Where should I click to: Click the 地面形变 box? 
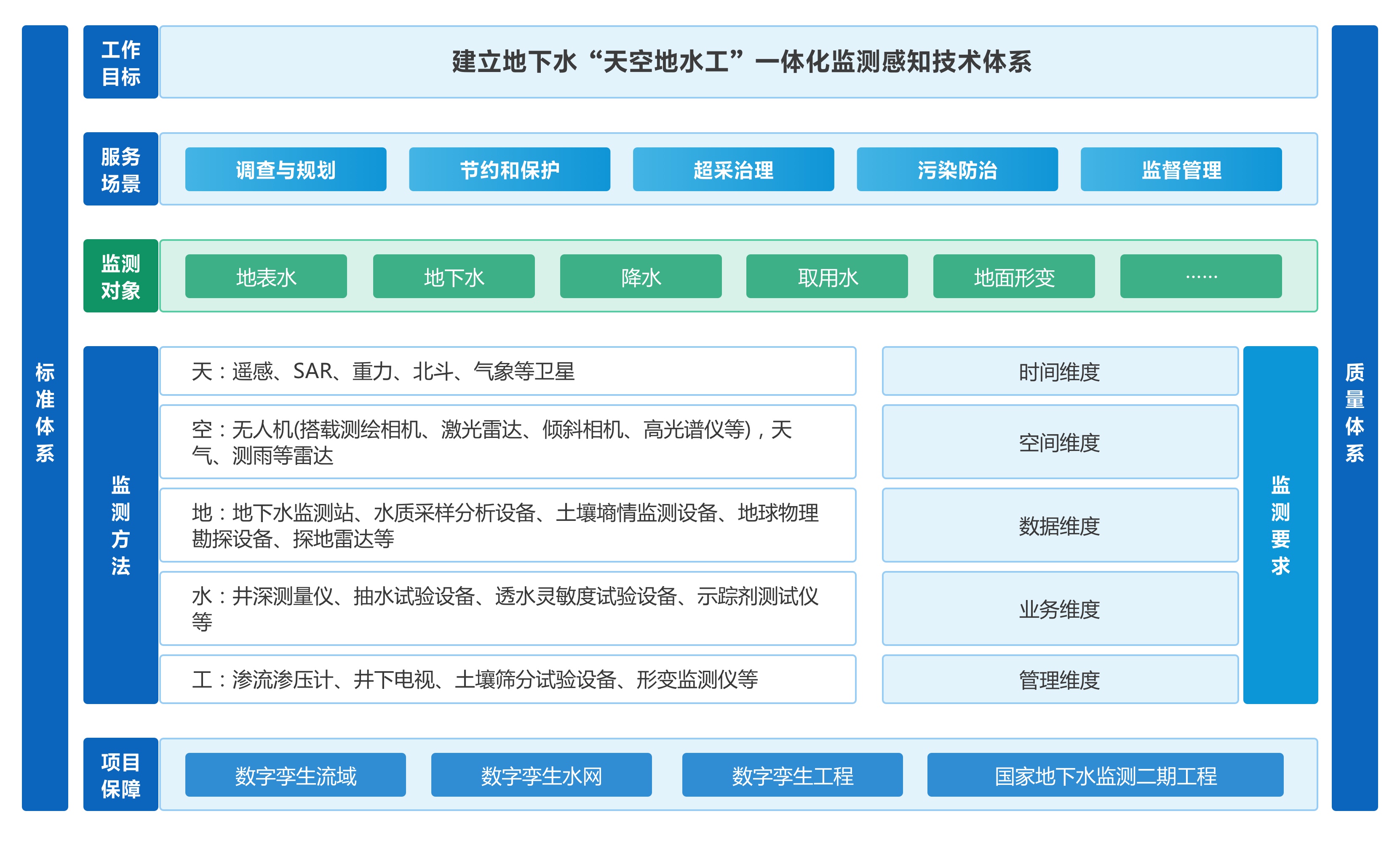[x=1014, y=277]
